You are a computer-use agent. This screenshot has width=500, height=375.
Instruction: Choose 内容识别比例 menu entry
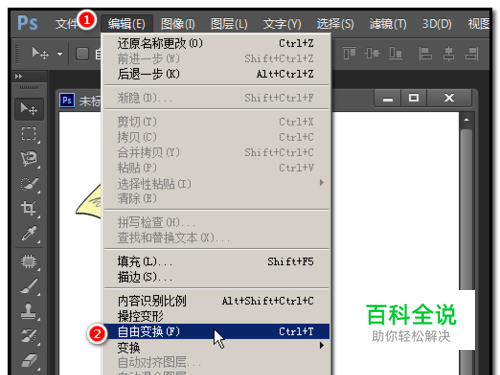pyautogui.click(x=216, y=301)
